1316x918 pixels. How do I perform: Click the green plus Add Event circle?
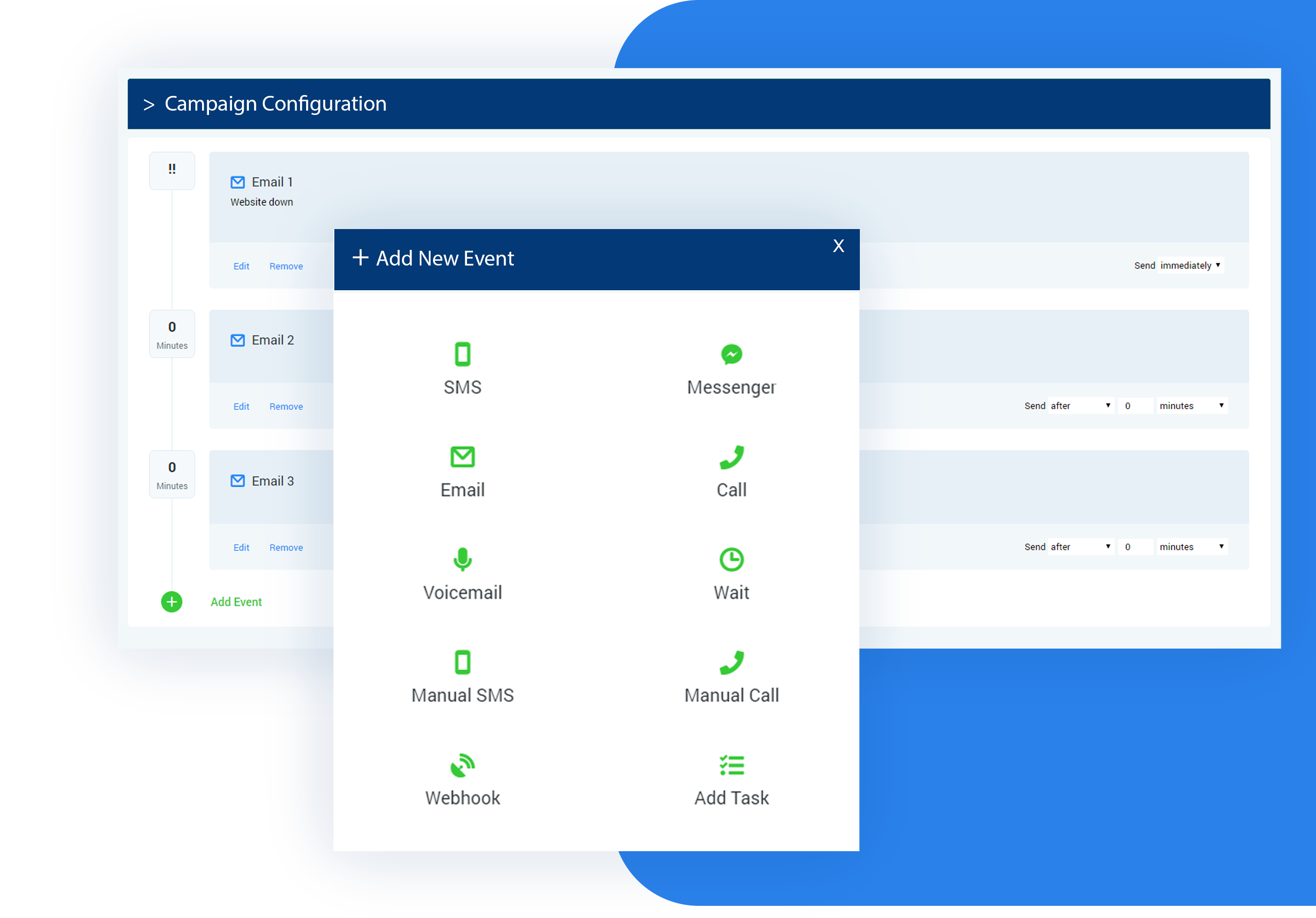(171, 601)
